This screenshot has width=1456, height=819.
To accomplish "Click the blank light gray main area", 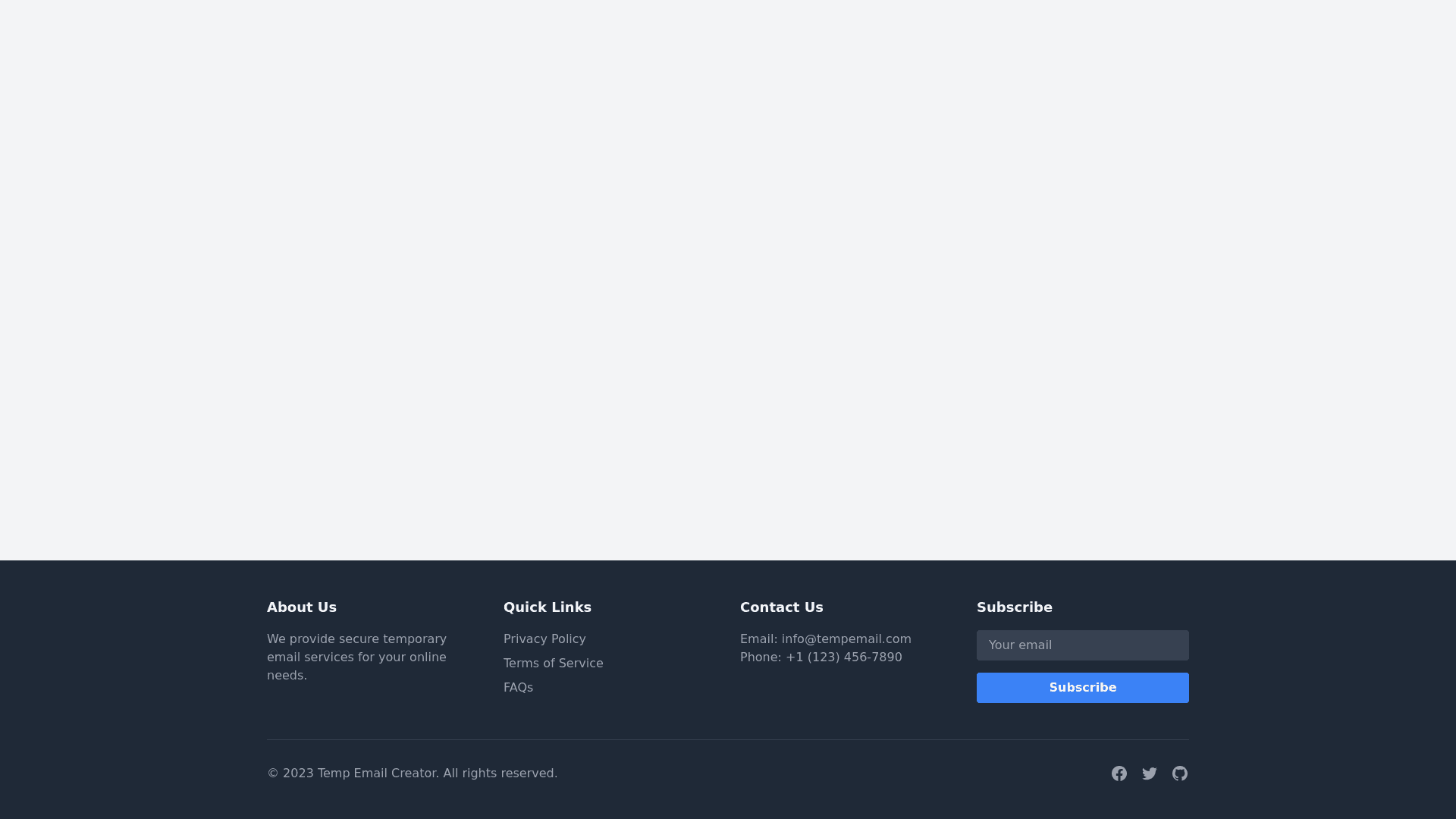I will click(728, 281).
